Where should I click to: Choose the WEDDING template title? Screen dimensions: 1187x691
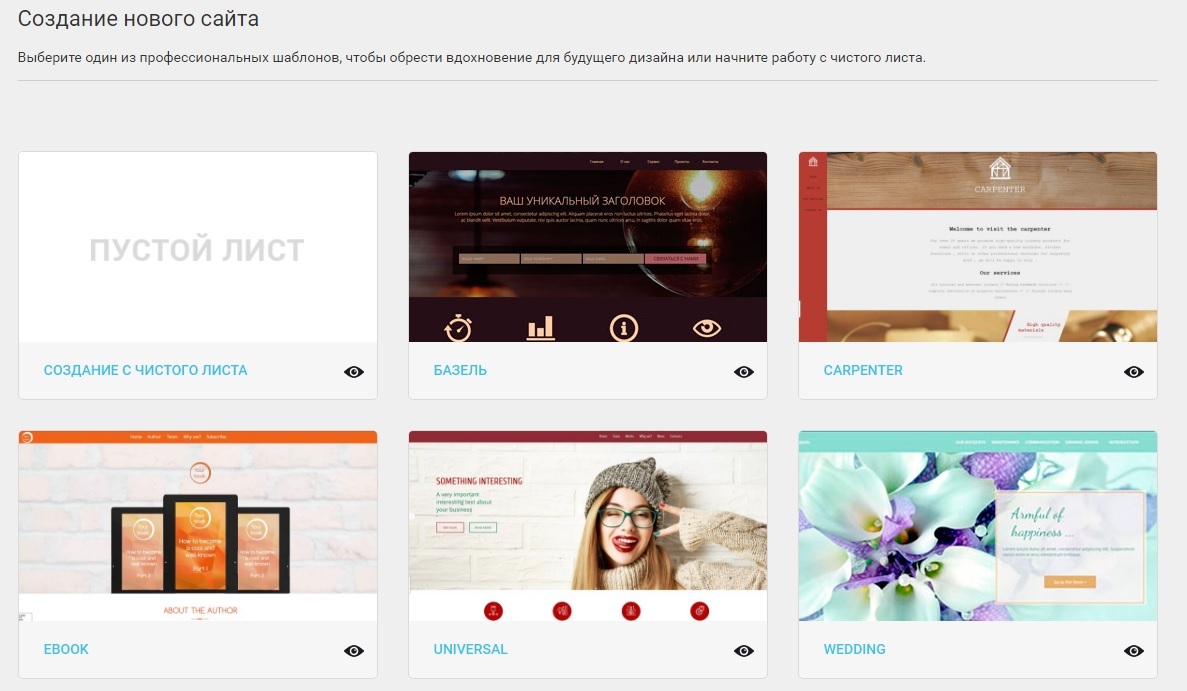[x=854, y=649]
